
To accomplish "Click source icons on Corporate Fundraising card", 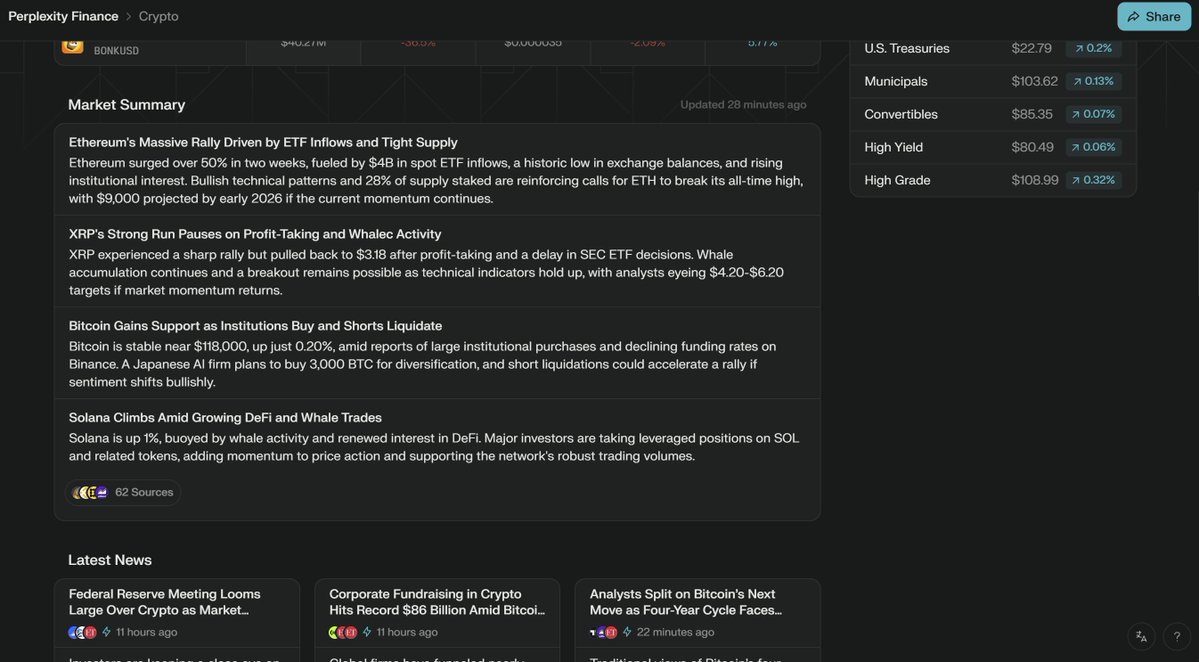I will tap(343, 632).
